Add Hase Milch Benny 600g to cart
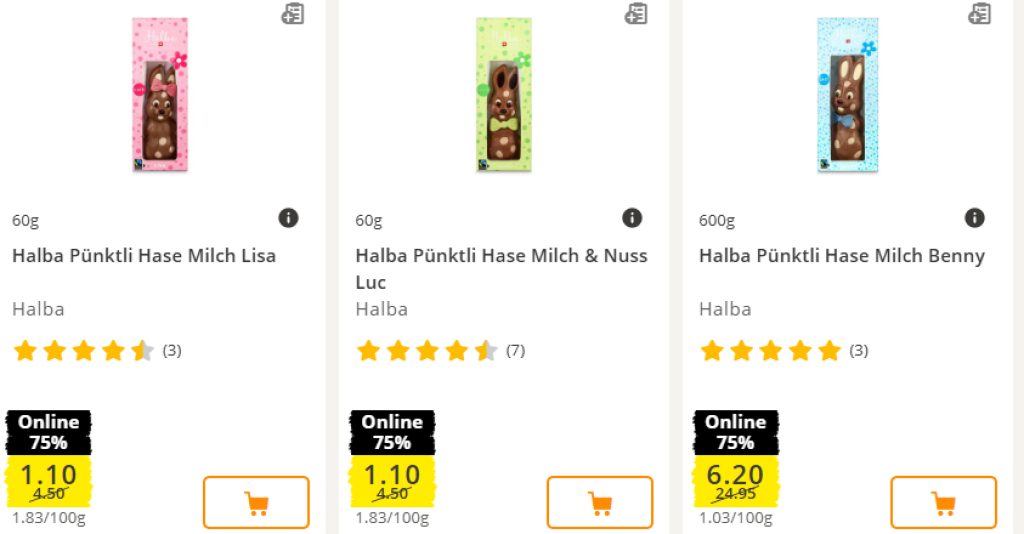The height and width of the screenshot is (534, 1024). 943,502
